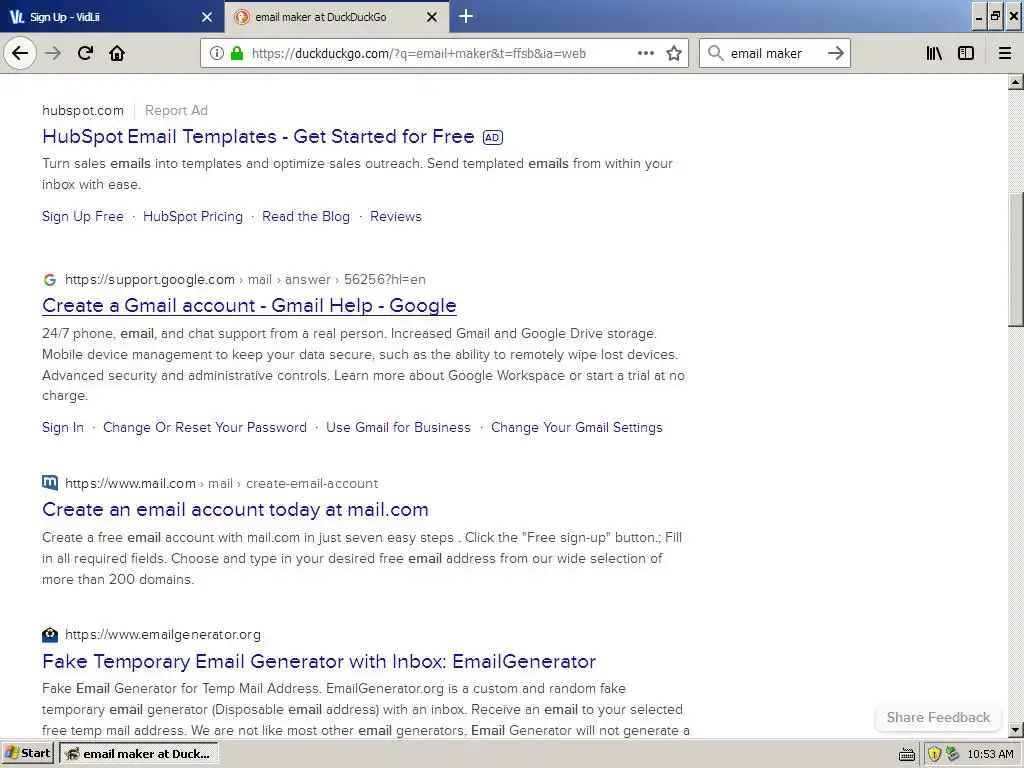1024x768 pixels.
Task: Click the mail.com favicon icon
Action: tap(50, 483)
